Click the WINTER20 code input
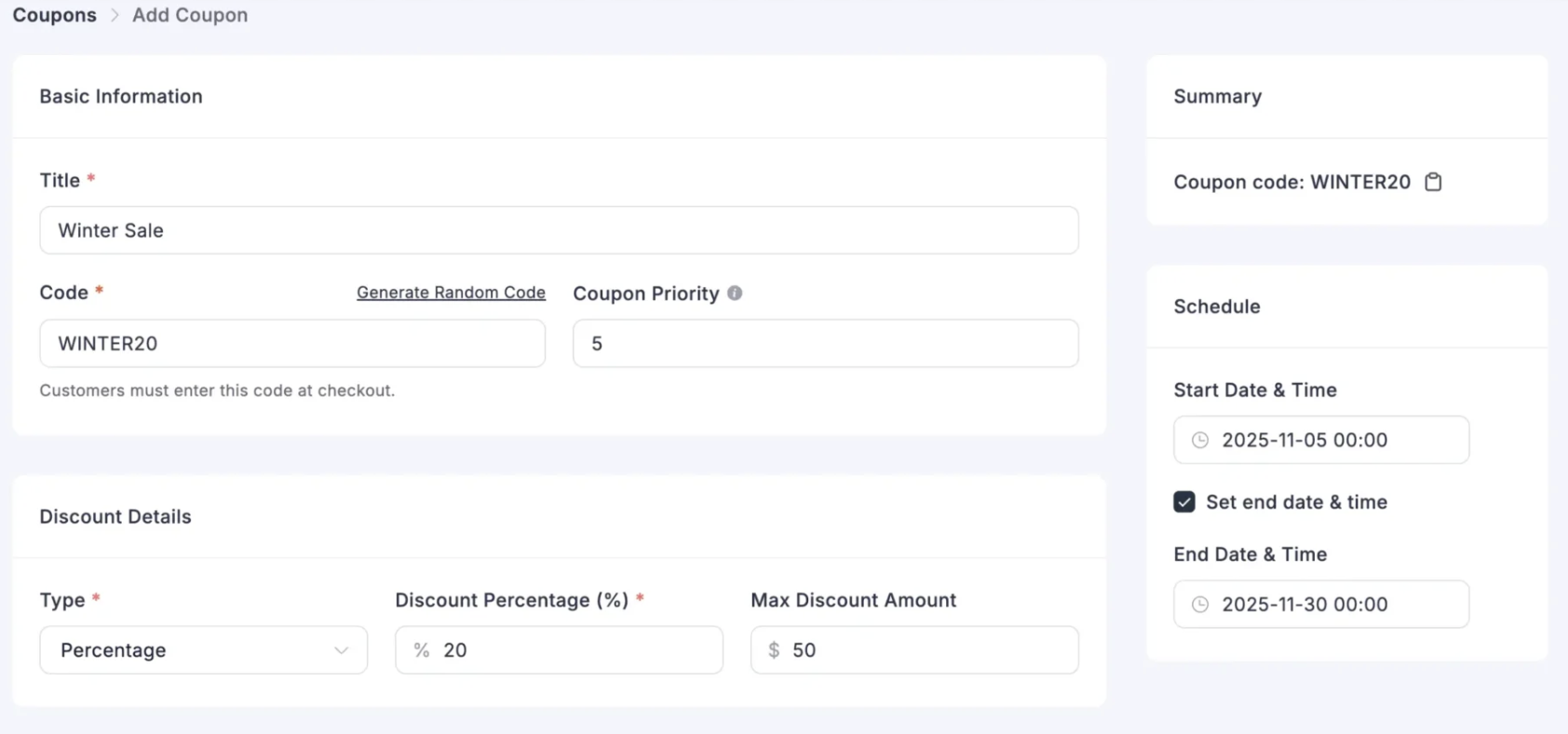 pos(291,343)
